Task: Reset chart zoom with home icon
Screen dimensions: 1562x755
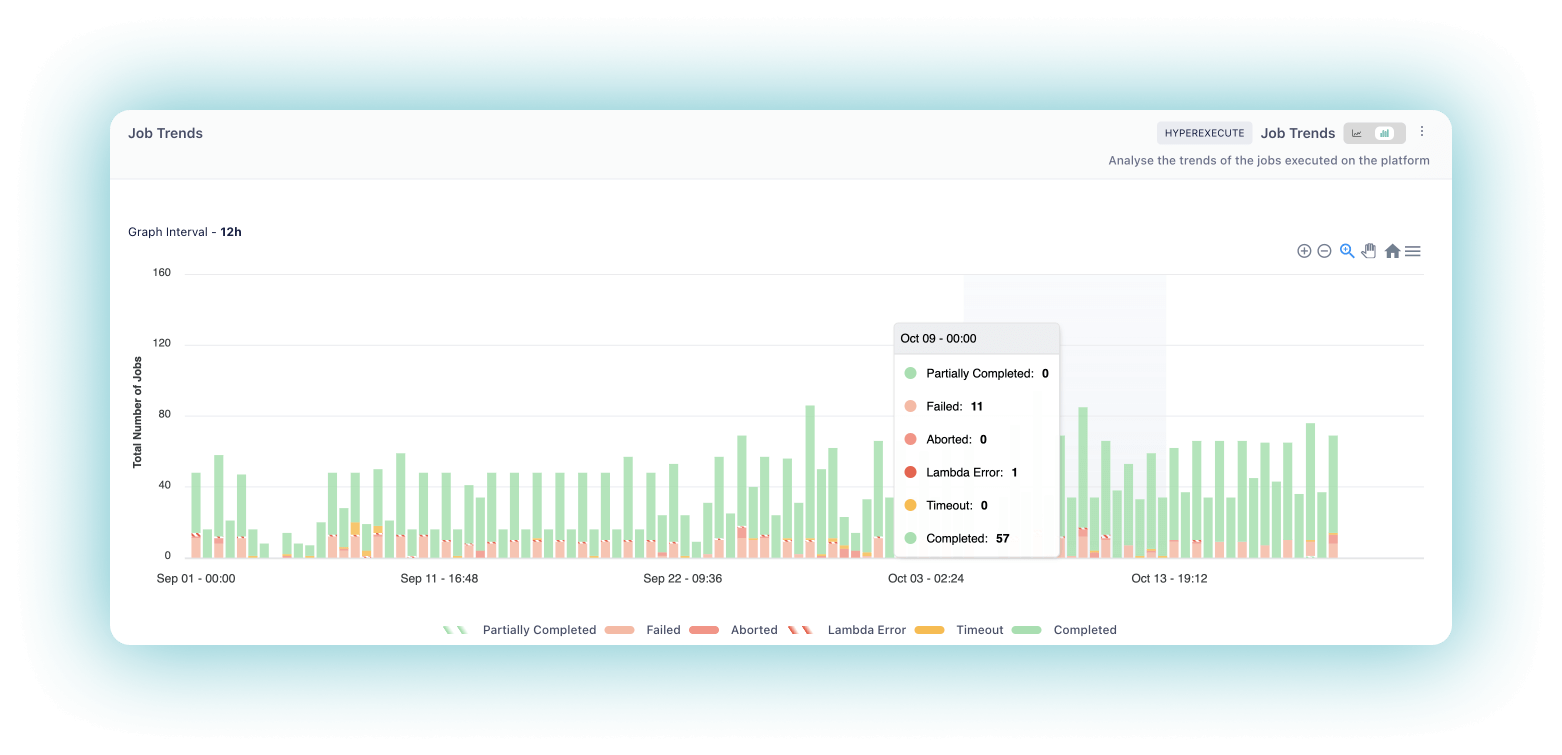Action: tap(1392, 251)
